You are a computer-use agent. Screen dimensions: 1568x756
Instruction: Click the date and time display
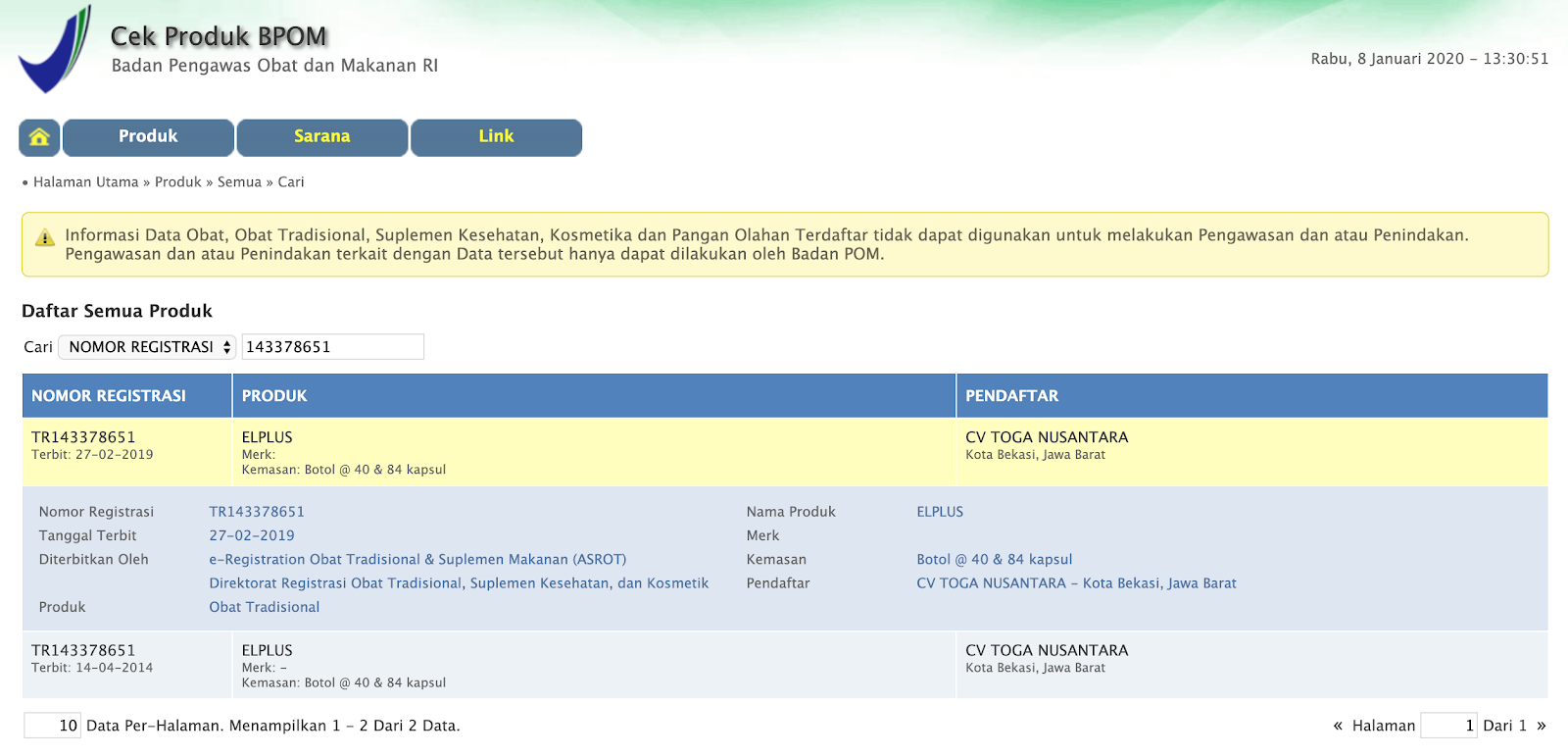coord(1430,59)
